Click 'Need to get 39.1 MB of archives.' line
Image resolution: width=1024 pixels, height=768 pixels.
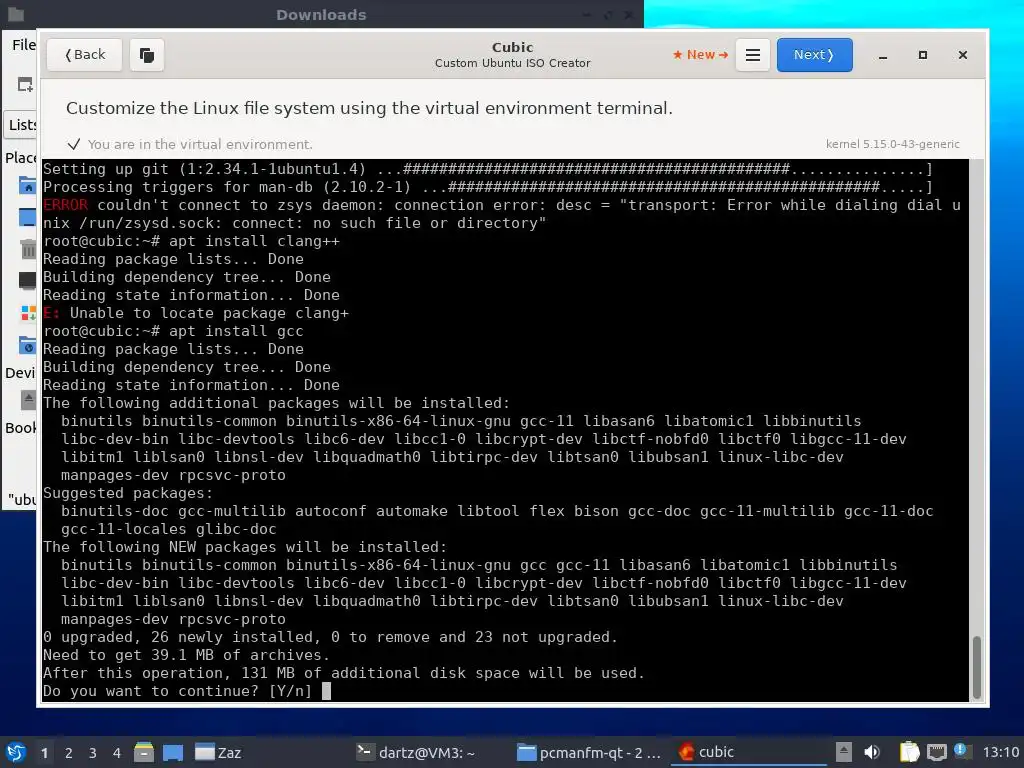click(x=186, y=655)
